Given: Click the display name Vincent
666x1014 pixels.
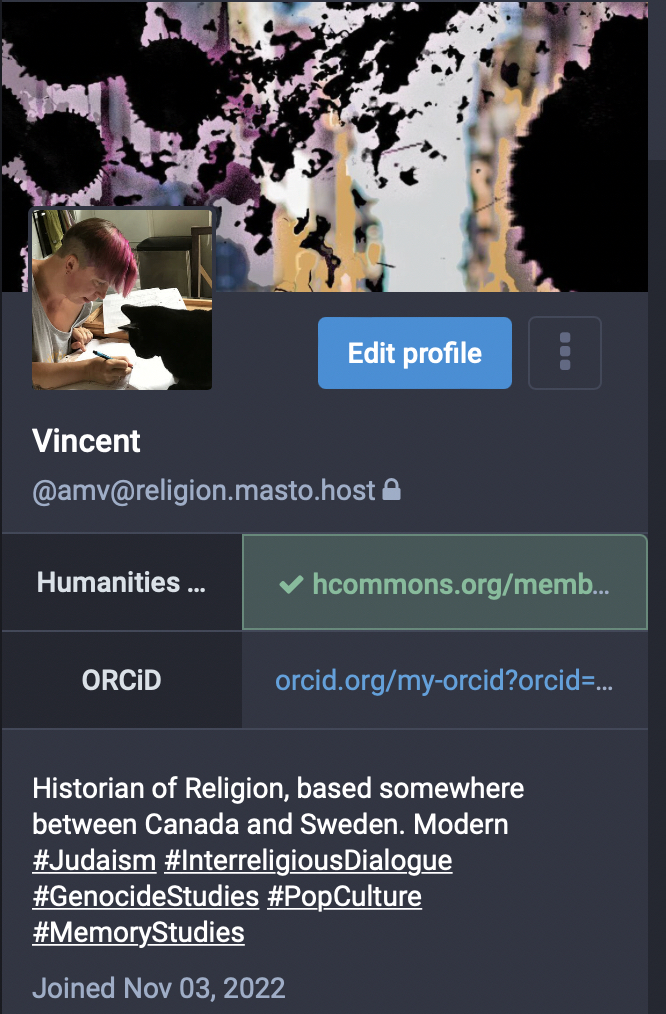Looking at the screenshot, I should (87, 441).
